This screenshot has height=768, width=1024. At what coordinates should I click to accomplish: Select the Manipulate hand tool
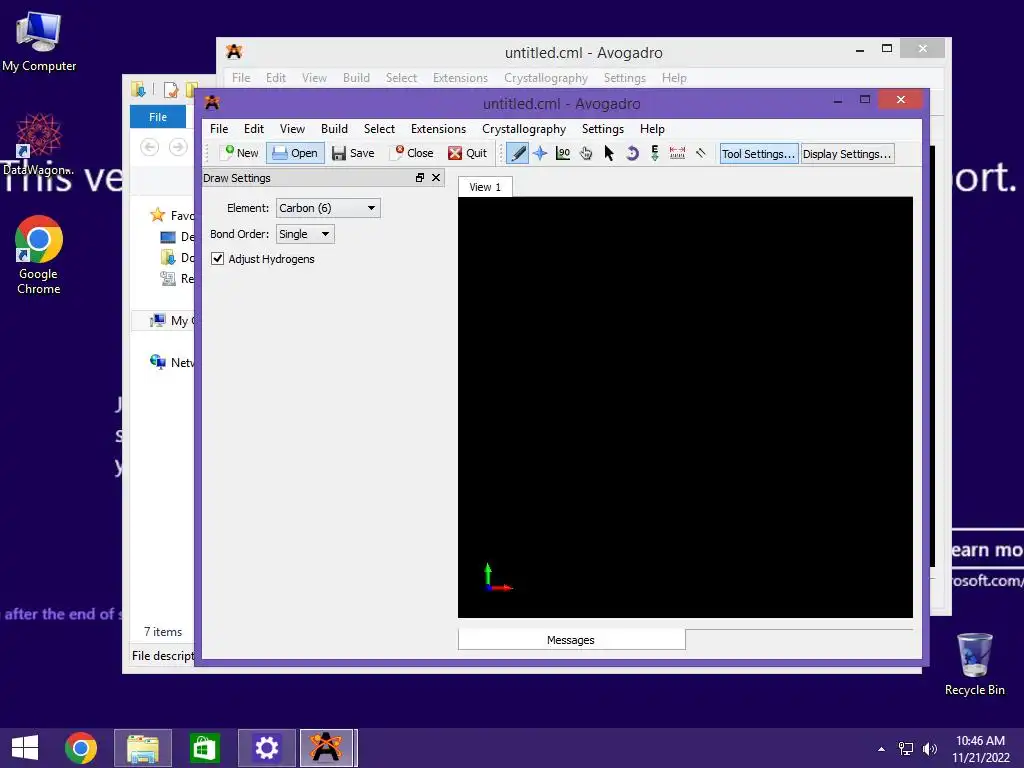tap(586, 153)
